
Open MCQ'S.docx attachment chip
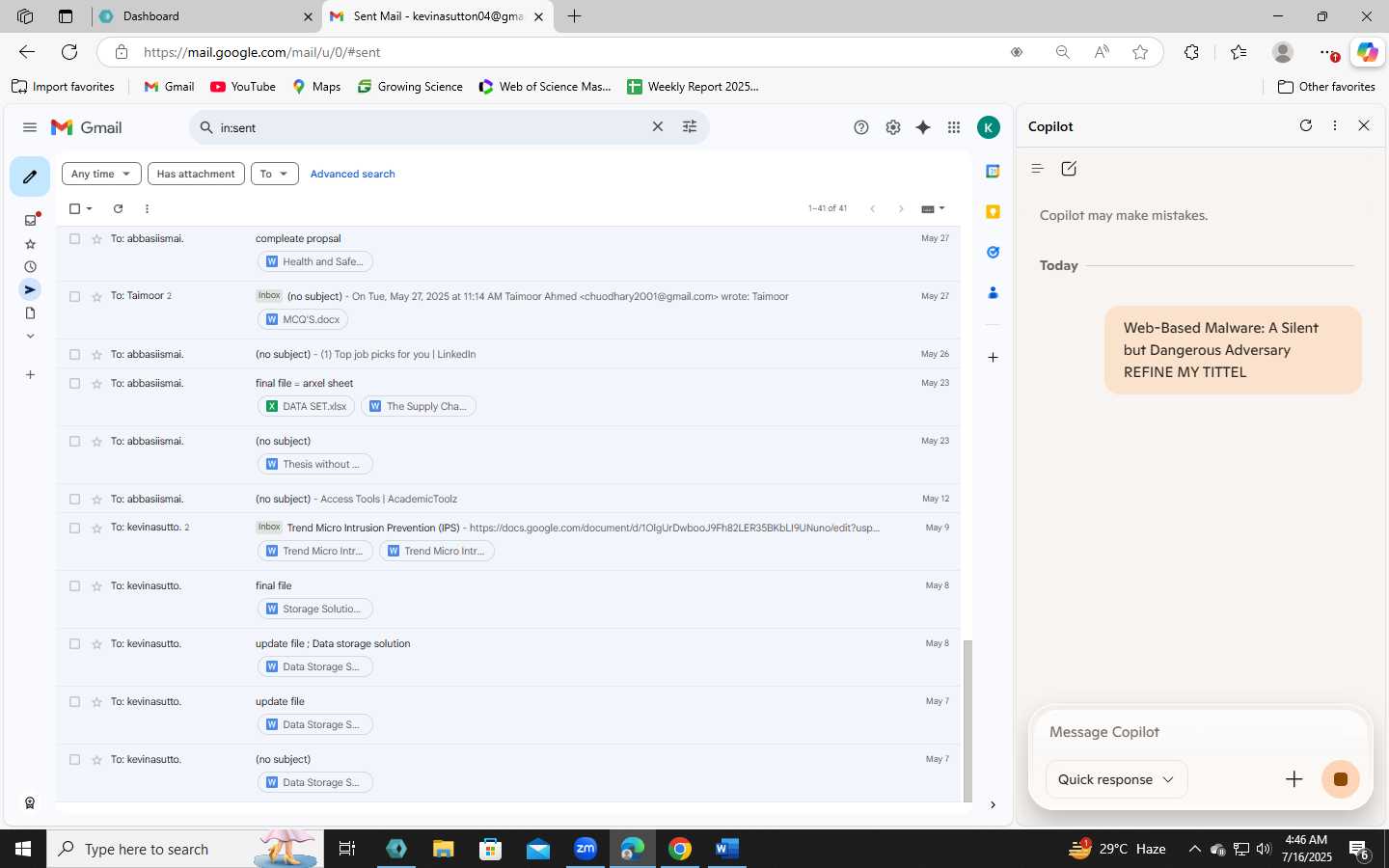(x=303, y=319)
